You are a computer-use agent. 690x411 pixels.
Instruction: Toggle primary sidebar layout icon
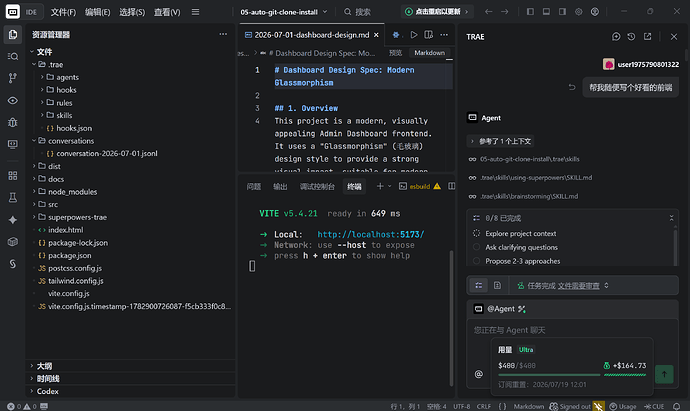pyautogui.click(x=530, y=12)
